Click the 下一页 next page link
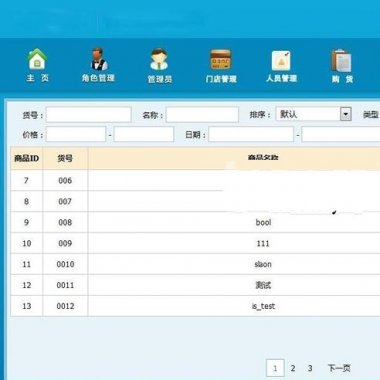 339,368
